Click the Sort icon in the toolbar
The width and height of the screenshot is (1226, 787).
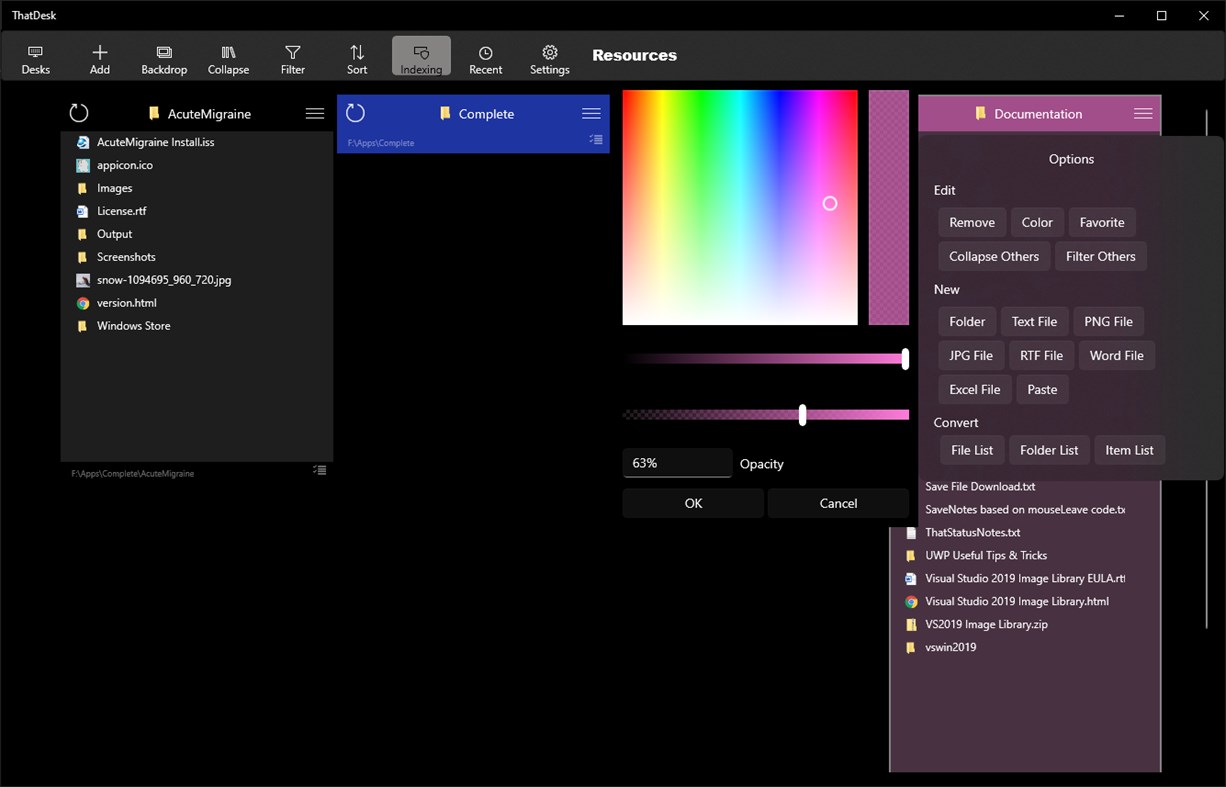pyautogui.click(x=356, y=56)
